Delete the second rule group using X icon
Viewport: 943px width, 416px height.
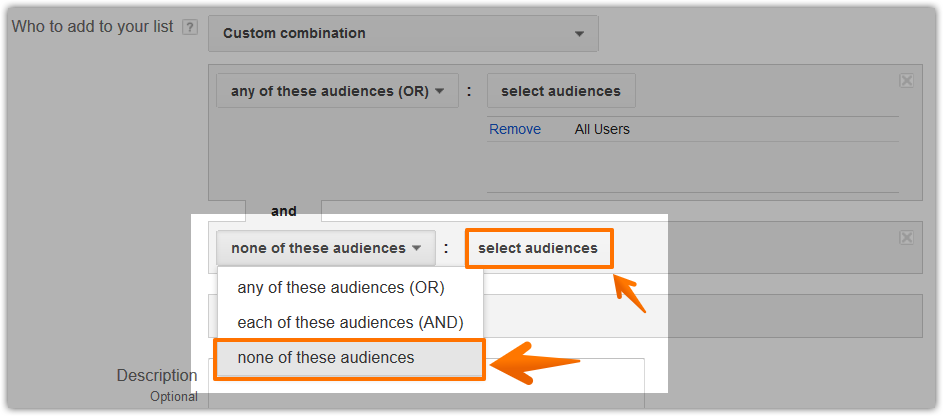[906, 237]
